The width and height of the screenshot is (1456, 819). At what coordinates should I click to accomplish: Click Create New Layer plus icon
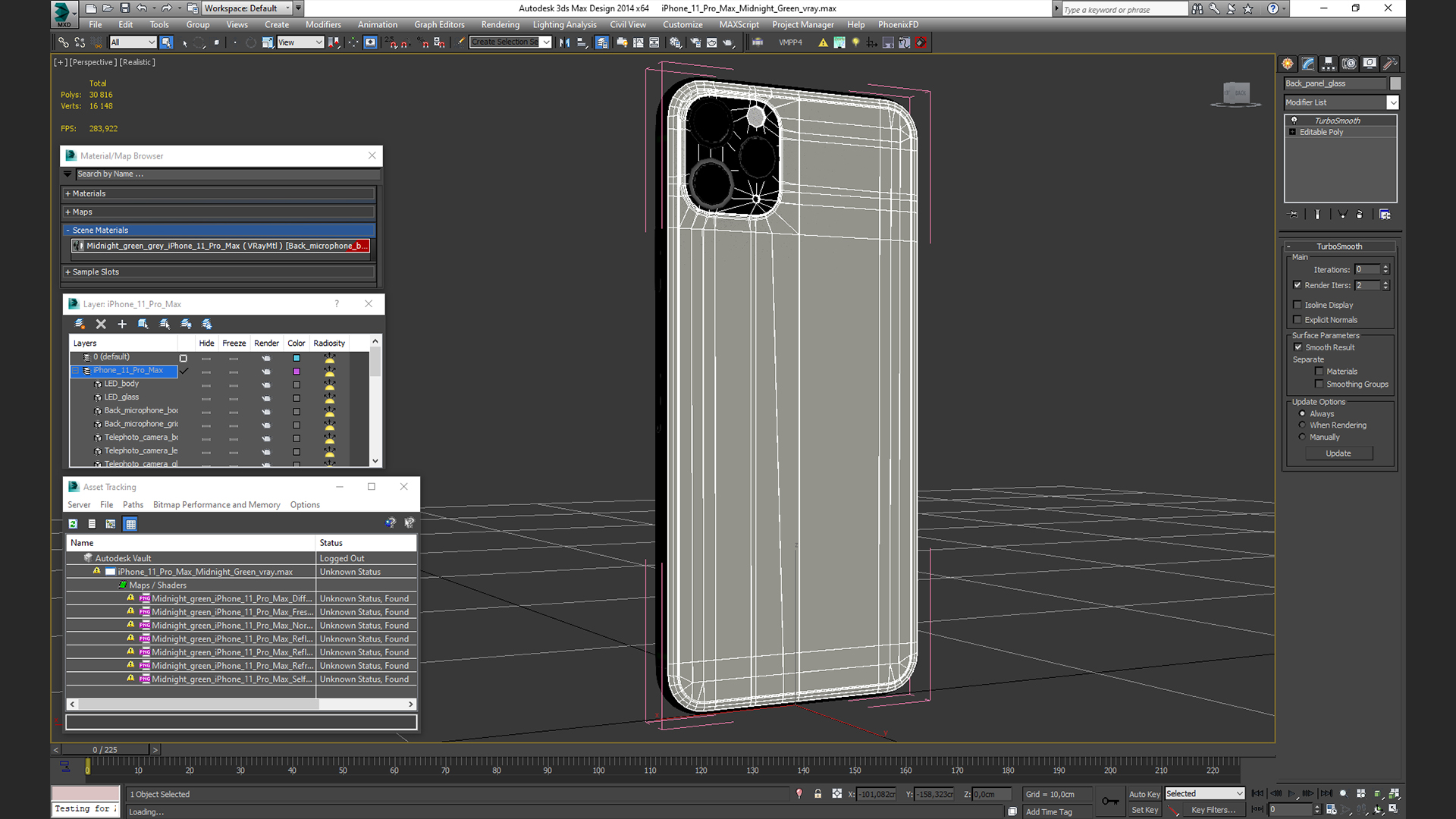[122, 325]
